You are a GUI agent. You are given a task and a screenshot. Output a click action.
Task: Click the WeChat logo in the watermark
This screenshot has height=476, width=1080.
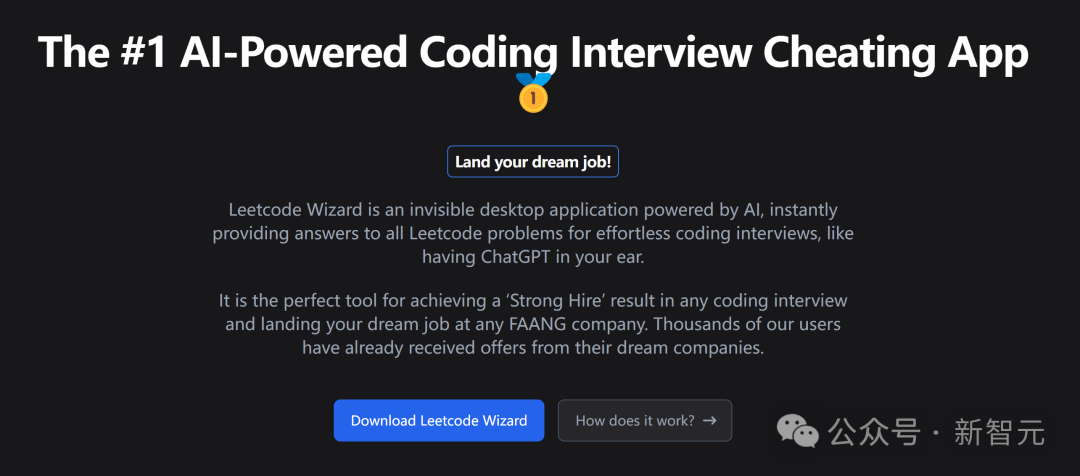point(798,432)
